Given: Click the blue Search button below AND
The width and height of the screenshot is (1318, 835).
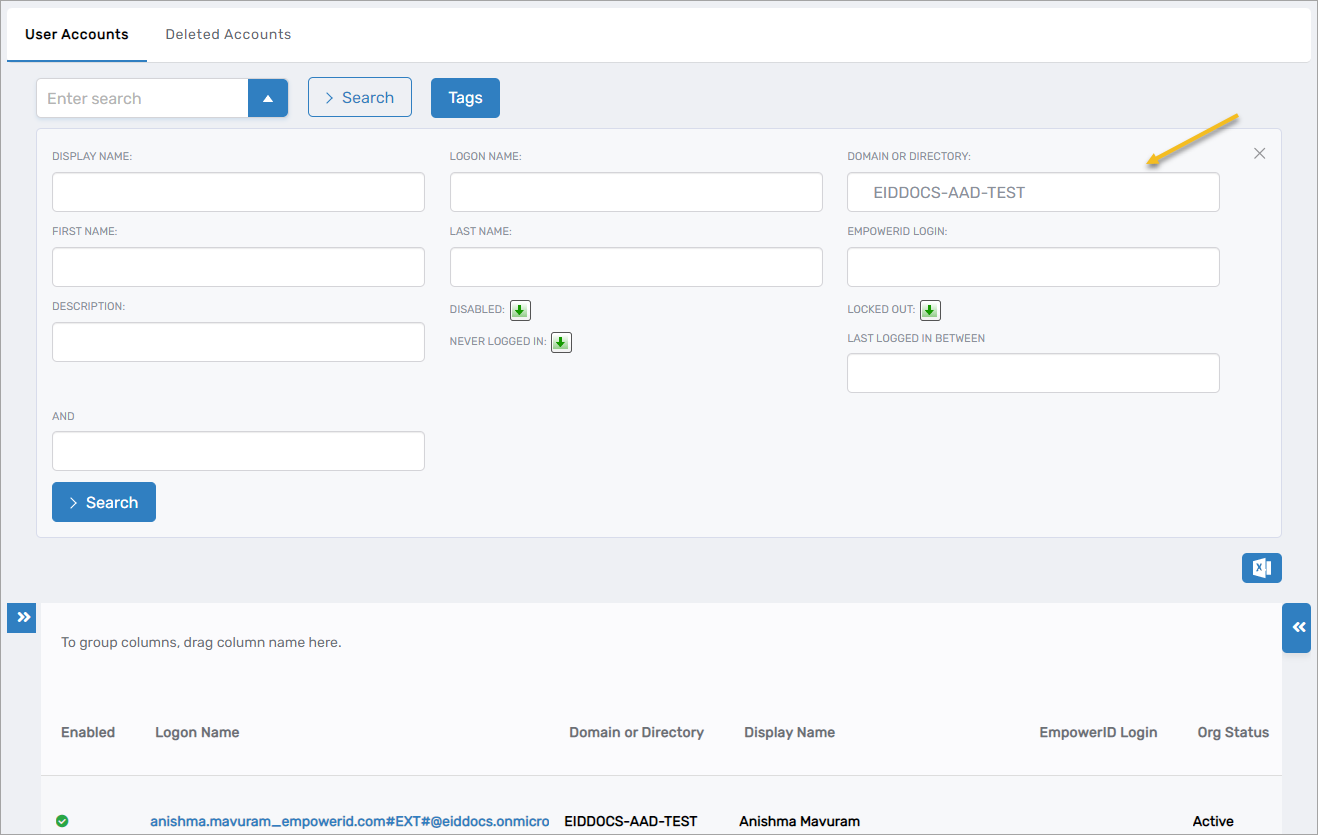Looking at the screenshot, I should coord(104,502).
